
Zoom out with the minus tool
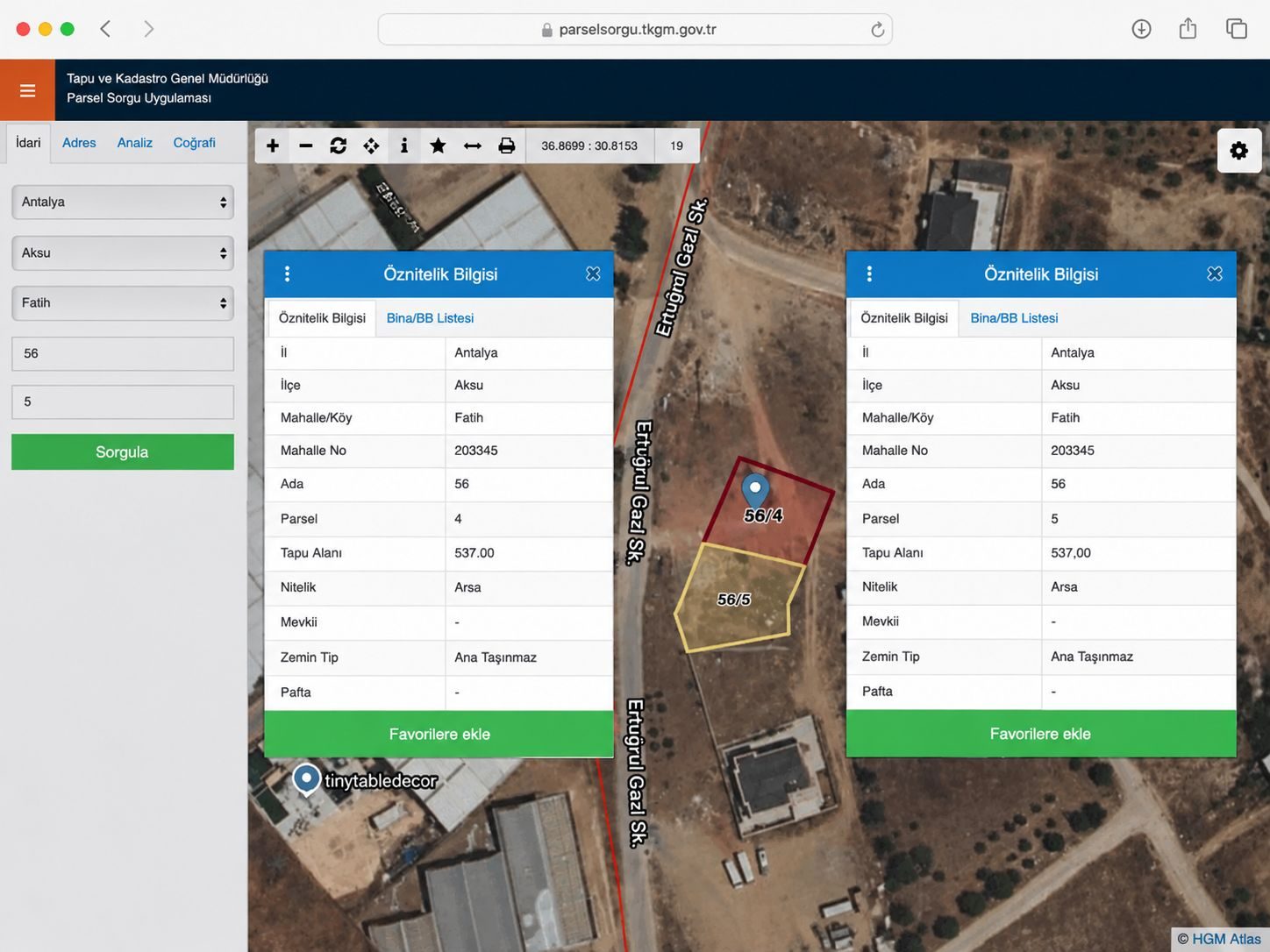(x=306, y=146)
